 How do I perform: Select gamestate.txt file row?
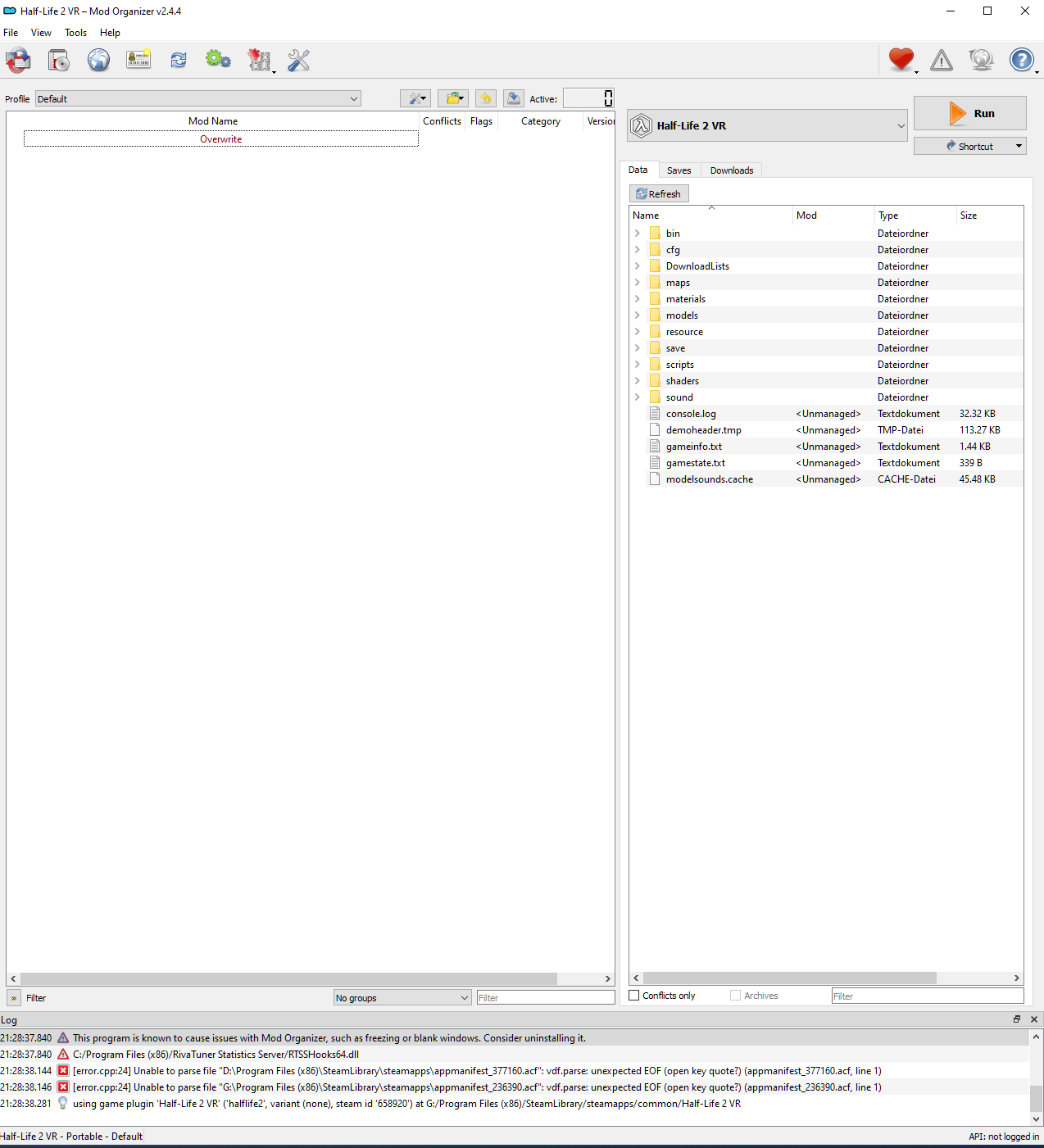[x=826, y=463]
